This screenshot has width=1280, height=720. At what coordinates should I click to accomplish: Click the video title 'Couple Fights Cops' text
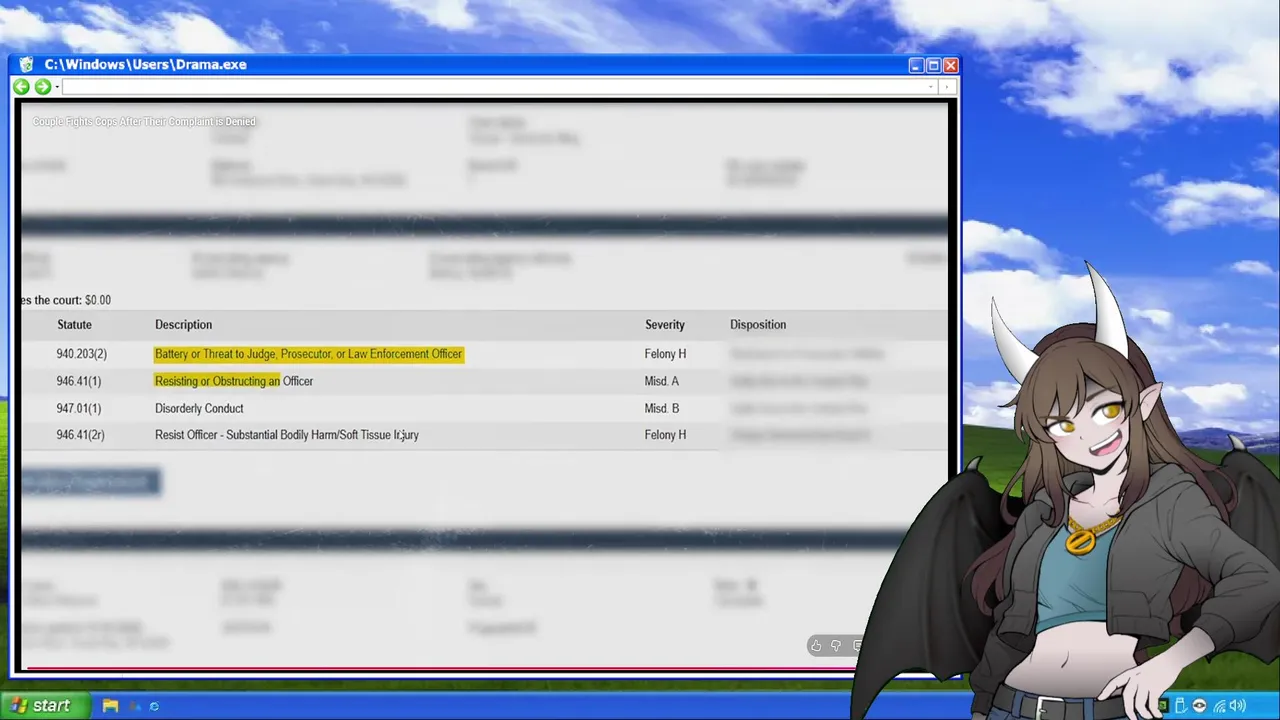pyautogui.click(x=144, y=122)
